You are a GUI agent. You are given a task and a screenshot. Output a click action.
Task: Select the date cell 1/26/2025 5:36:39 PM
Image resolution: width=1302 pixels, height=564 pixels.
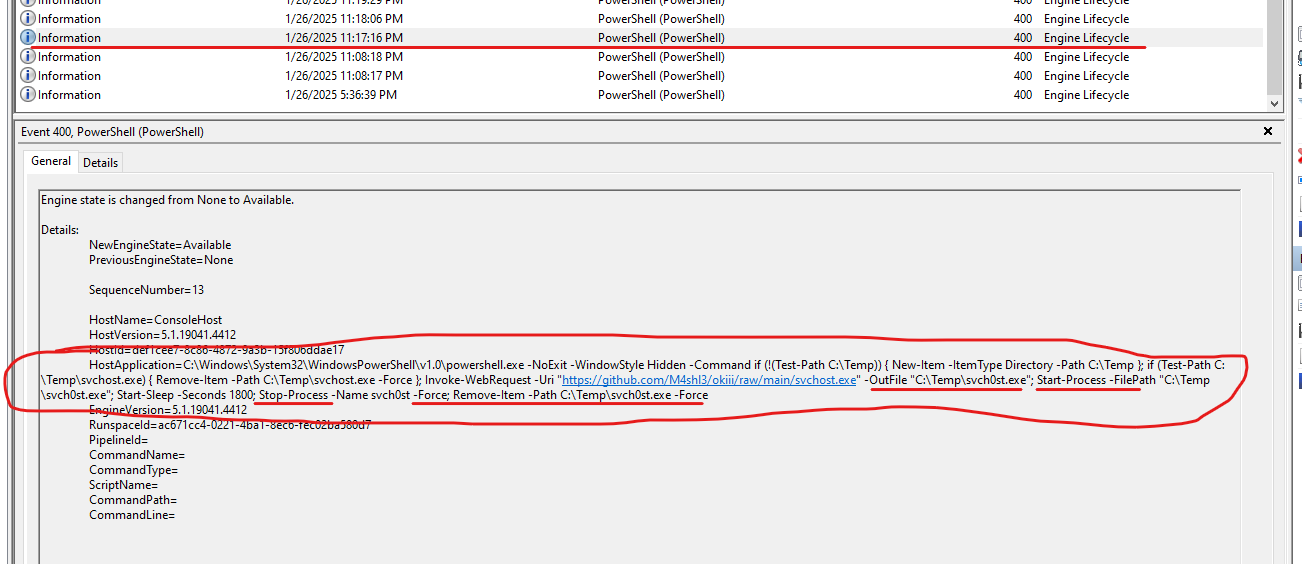[341, 95]
